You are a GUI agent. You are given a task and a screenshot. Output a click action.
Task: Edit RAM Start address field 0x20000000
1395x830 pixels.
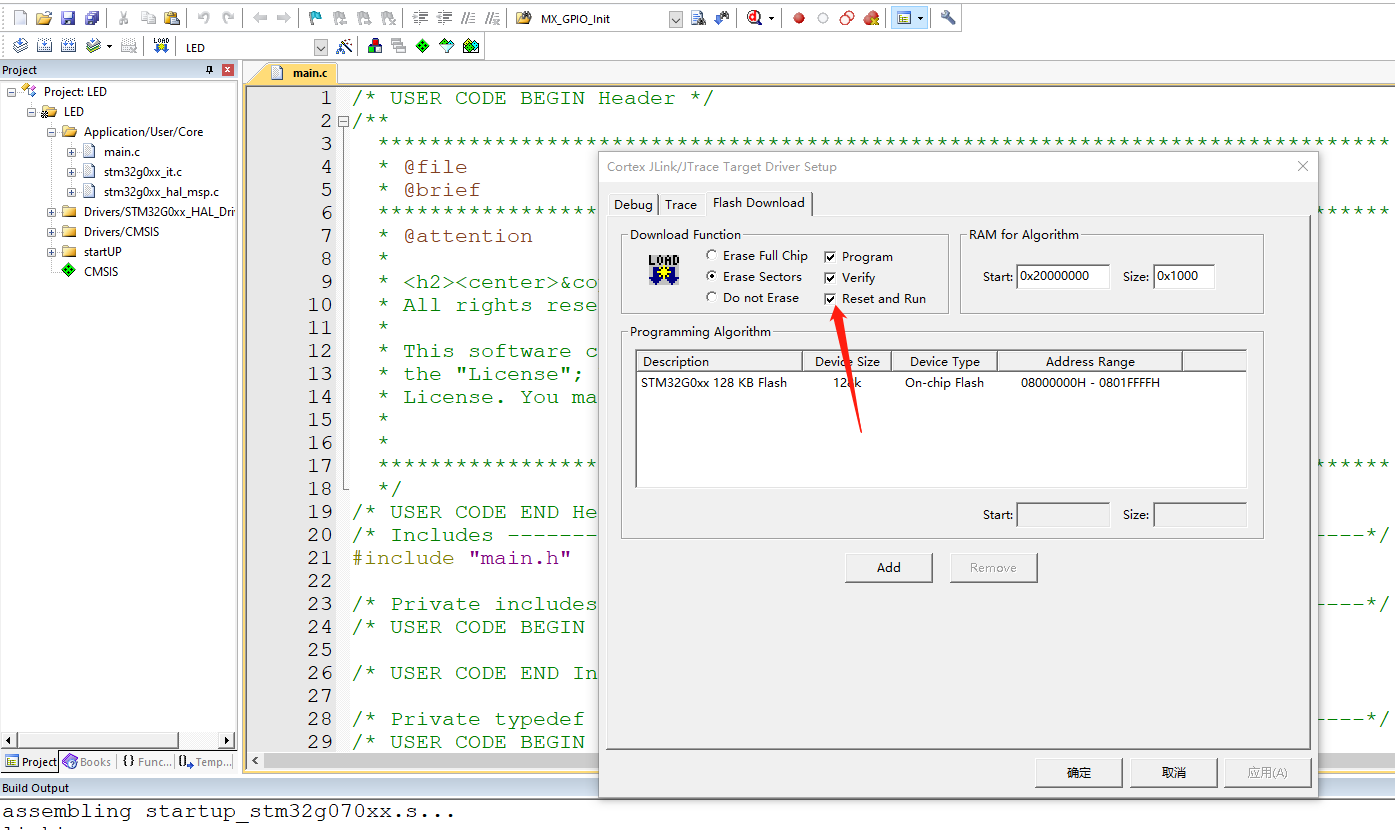click(x=1063, y=276)
